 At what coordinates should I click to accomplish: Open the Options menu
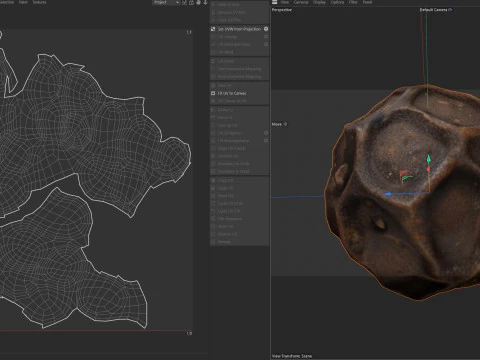(337, 2)
